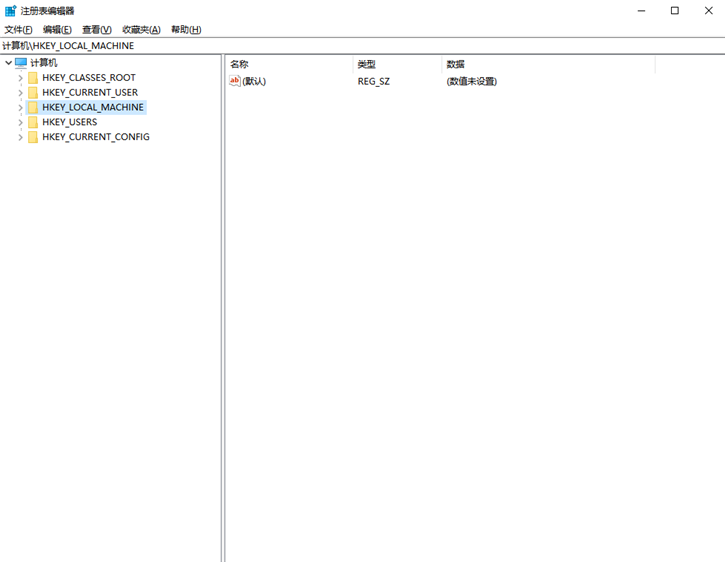Screen dimensions: 725x562
Task: Expand the HKEY_CLASSES_ROOT node
Action: pos(20,78)
